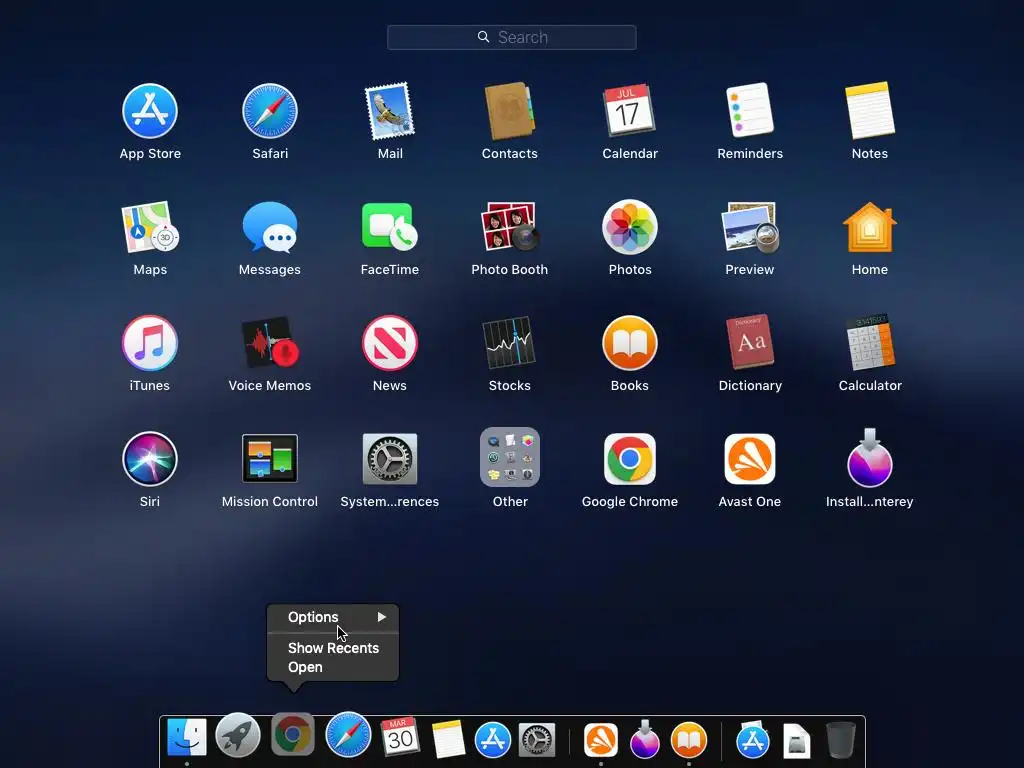Click the Books icon in the Dock
The image size is (1024, 768).
pyautogui.click(x=689, y=740)
